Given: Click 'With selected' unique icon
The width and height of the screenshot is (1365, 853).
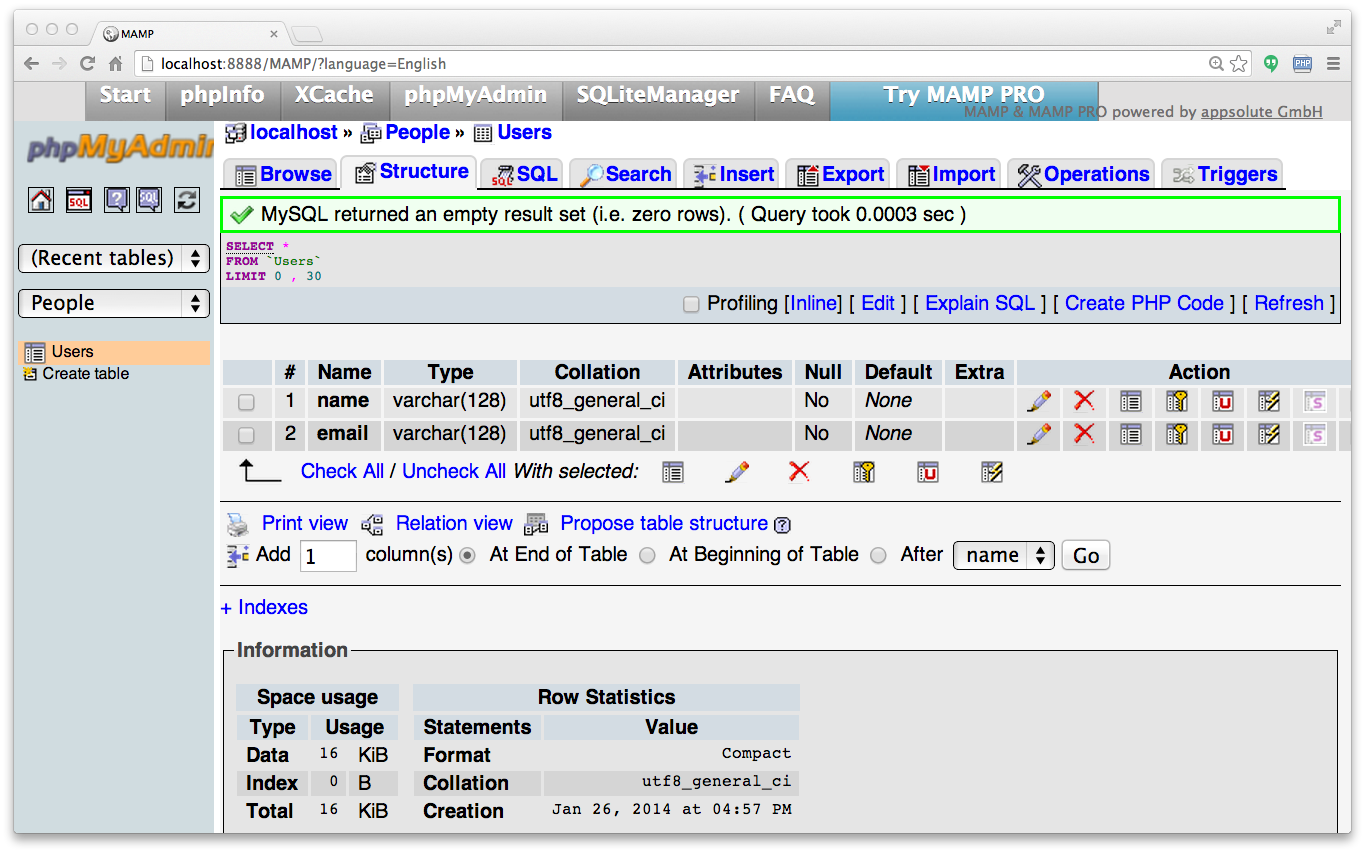Looking at the screenshot, I should pyautogui.click(x=928, y=472).
